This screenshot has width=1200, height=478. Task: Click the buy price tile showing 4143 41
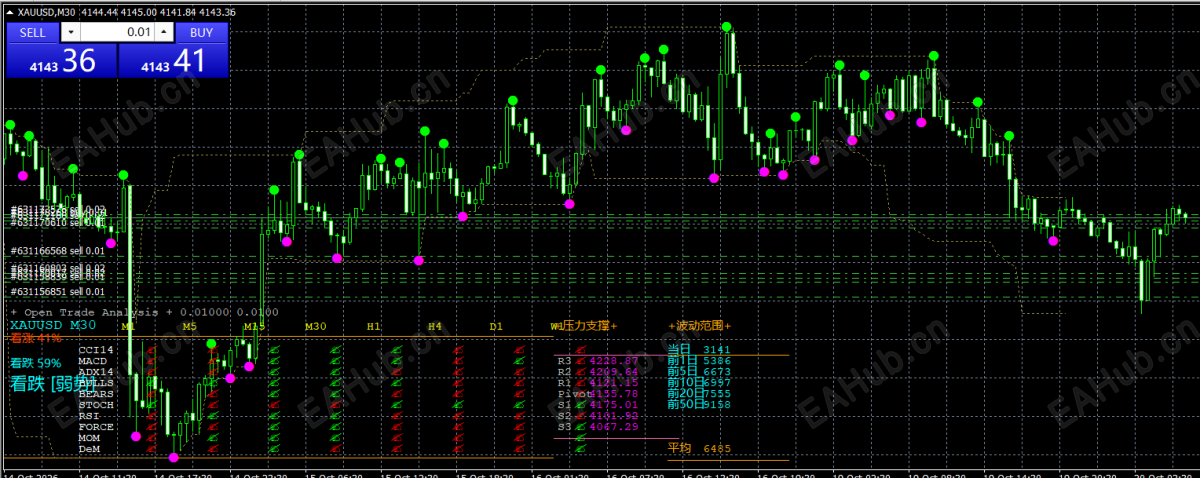tap(173, 60)
